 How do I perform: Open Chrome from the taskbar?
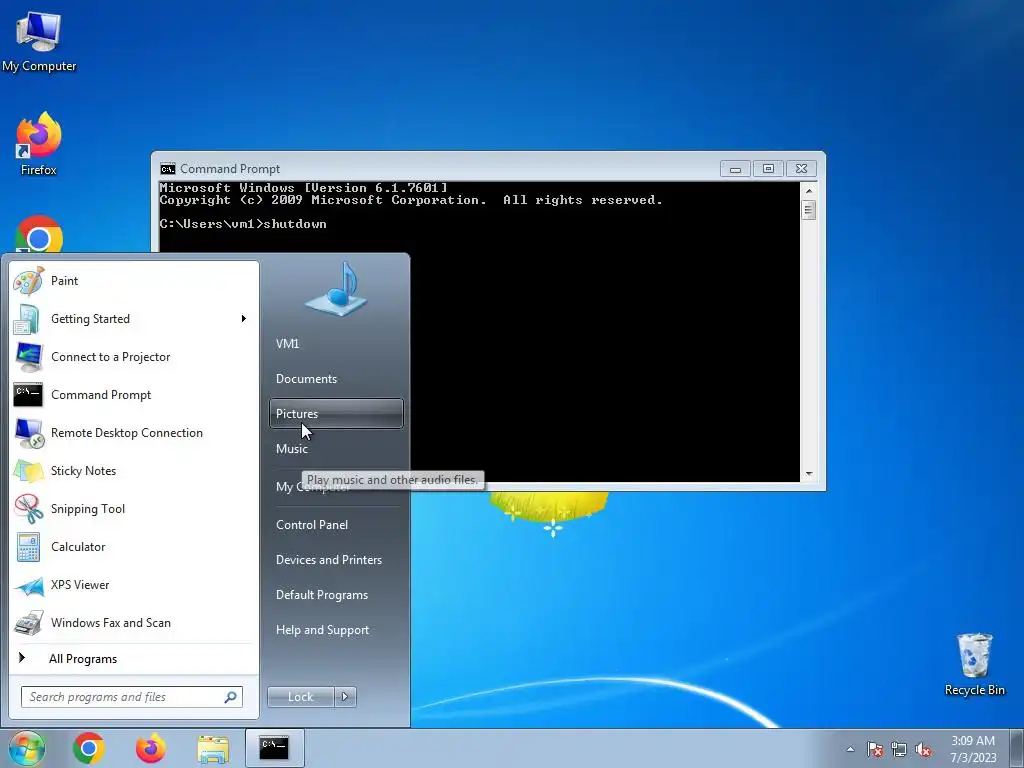point(89,748)
